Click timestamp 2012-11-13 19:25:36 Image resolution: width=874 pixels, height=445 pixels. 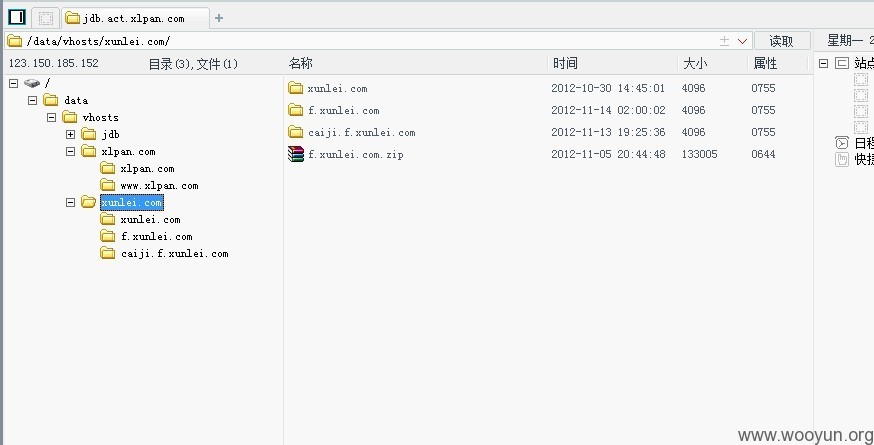click(x=608, y=132)
